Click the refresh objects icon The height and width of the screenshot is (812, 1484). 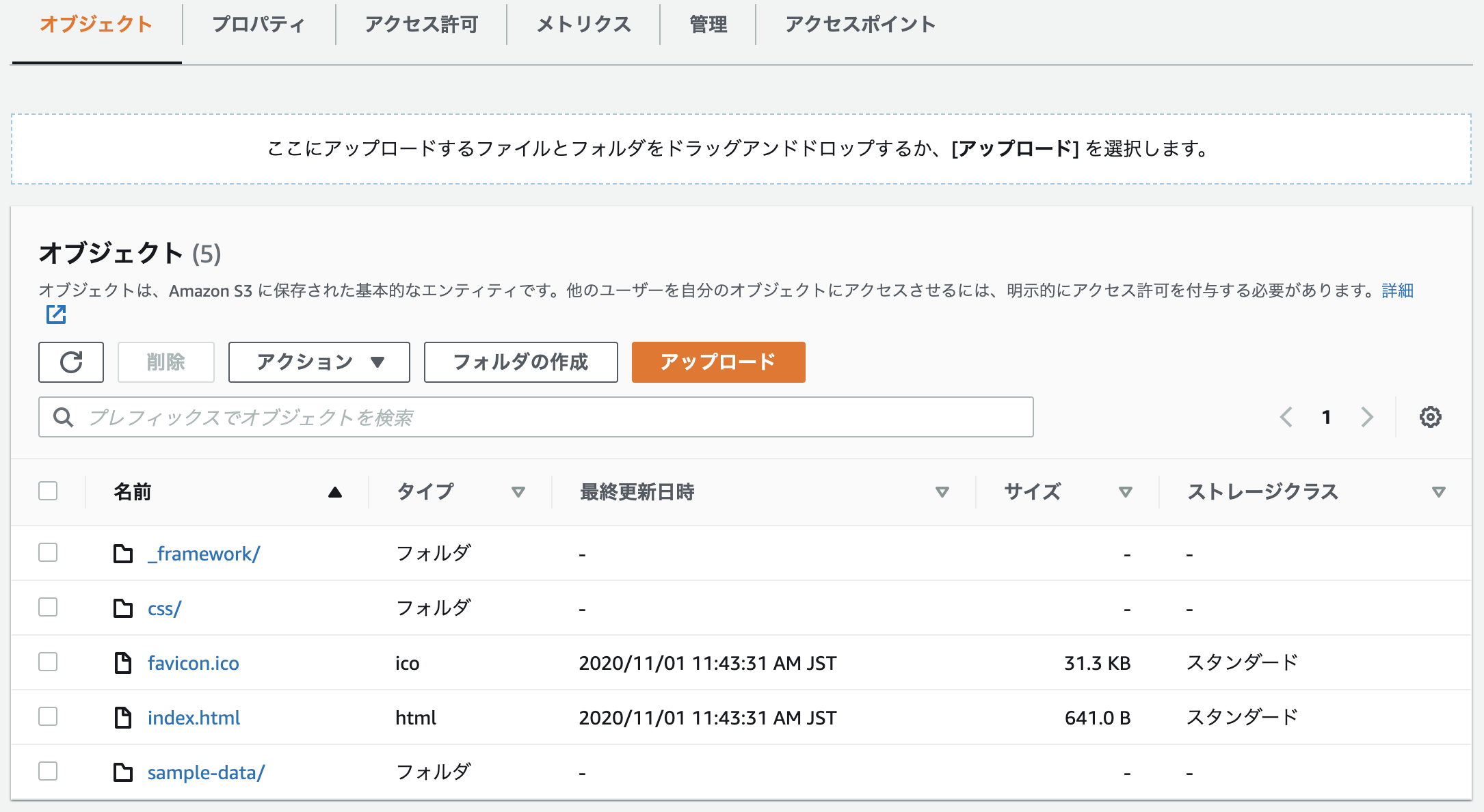(x=70, y=362)
